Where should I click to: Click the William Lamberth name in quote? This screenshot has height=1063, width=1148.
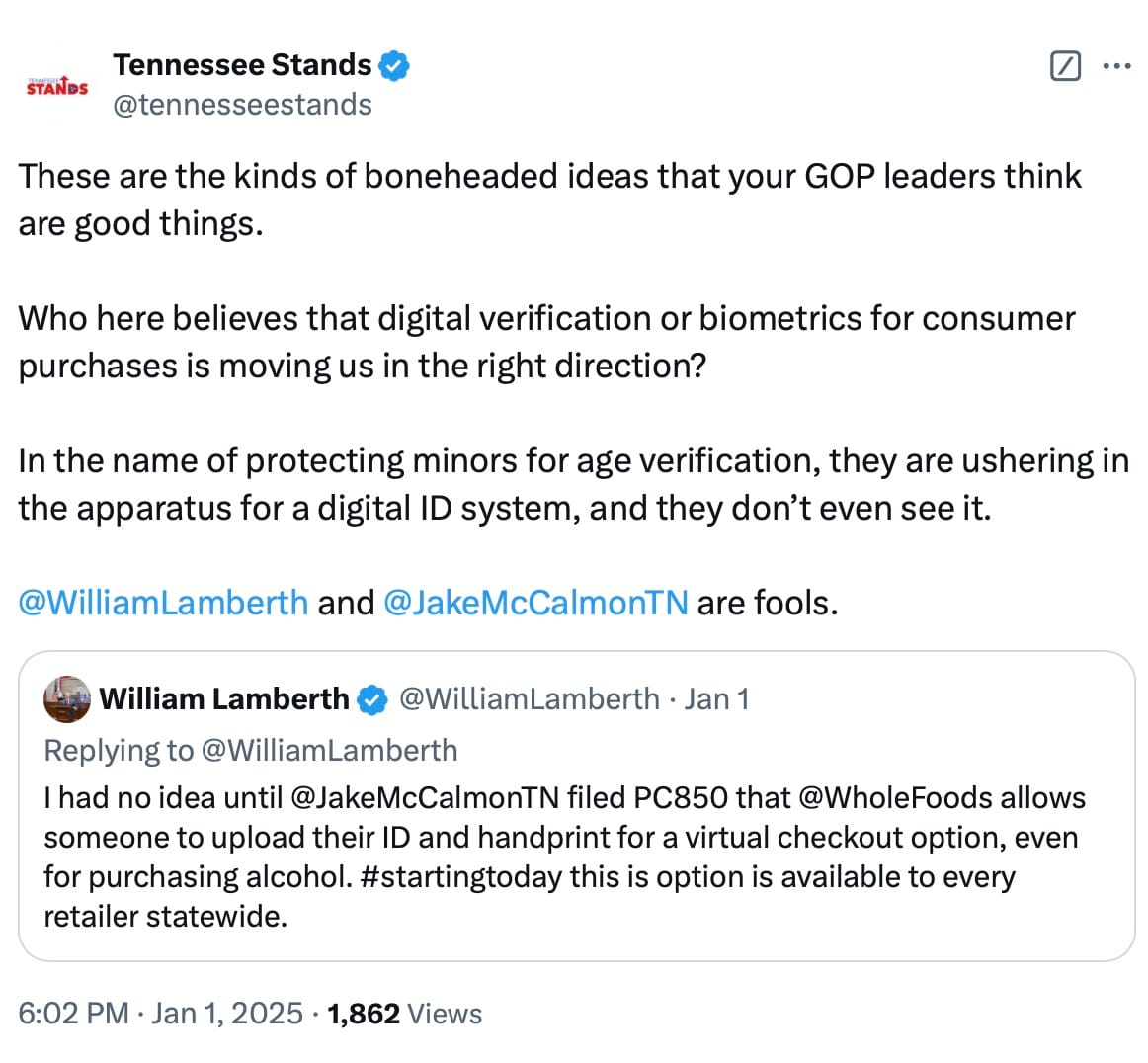coord(224,699)
